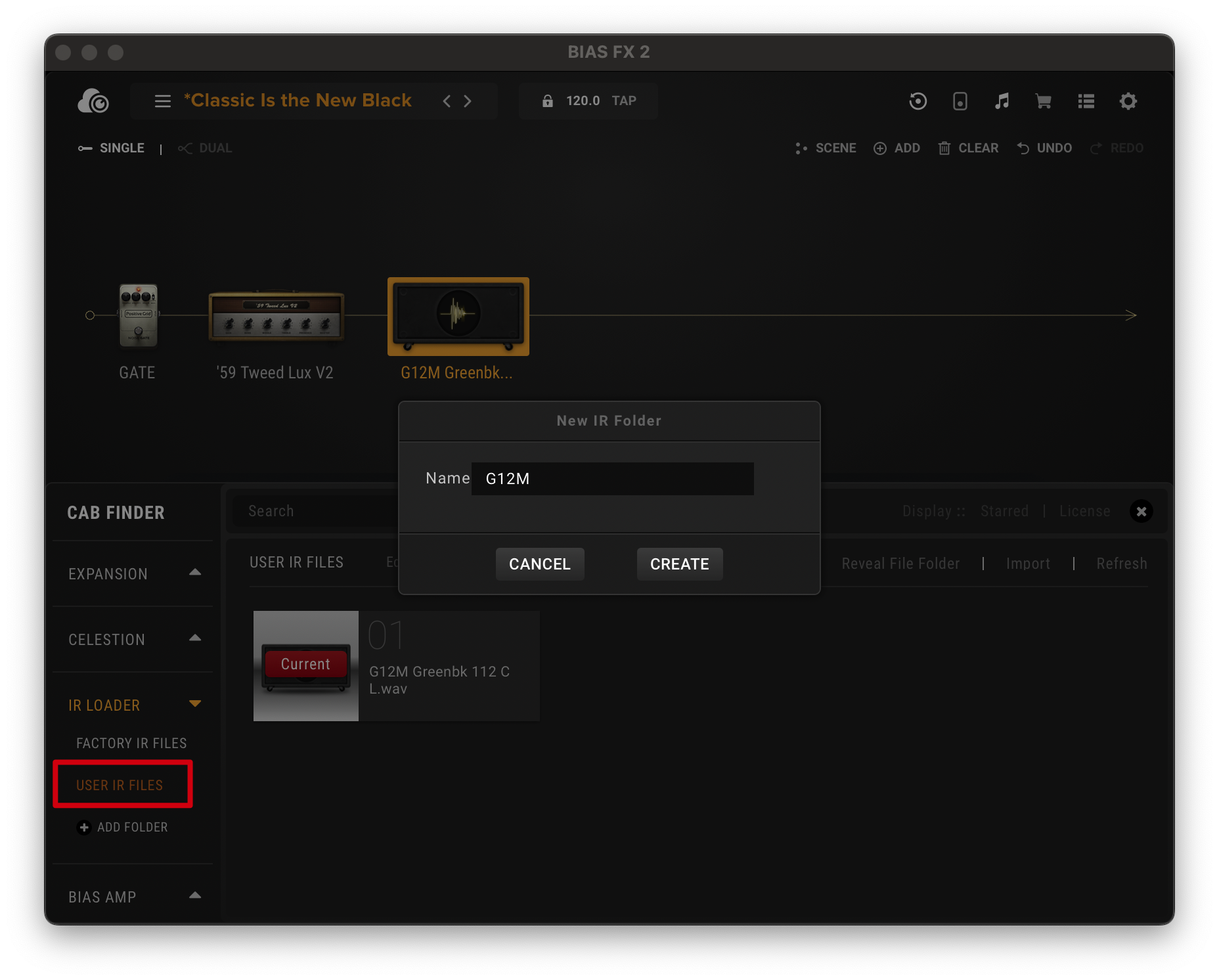Open the ToneCloud icon
This screenshot has height=980, width=1219.
[x=93, y=100]
